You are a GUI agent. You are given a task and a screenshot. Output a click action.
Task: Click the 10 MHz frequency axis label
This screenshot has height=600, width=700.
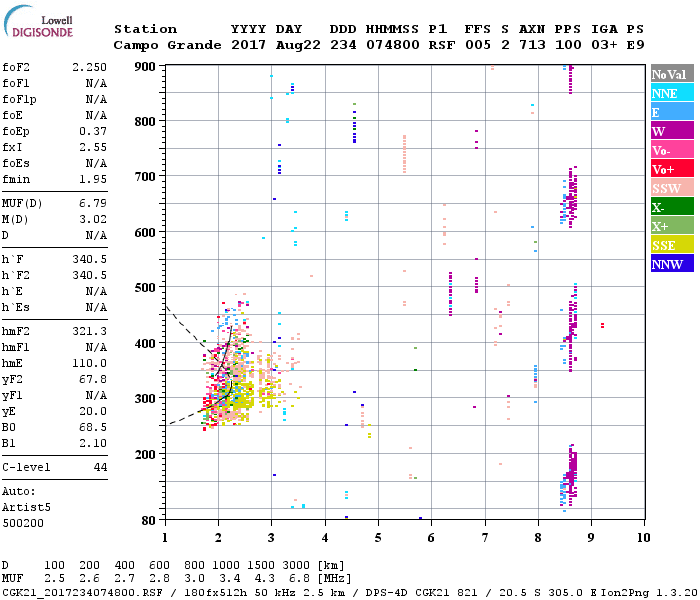(x=643, y=538)
